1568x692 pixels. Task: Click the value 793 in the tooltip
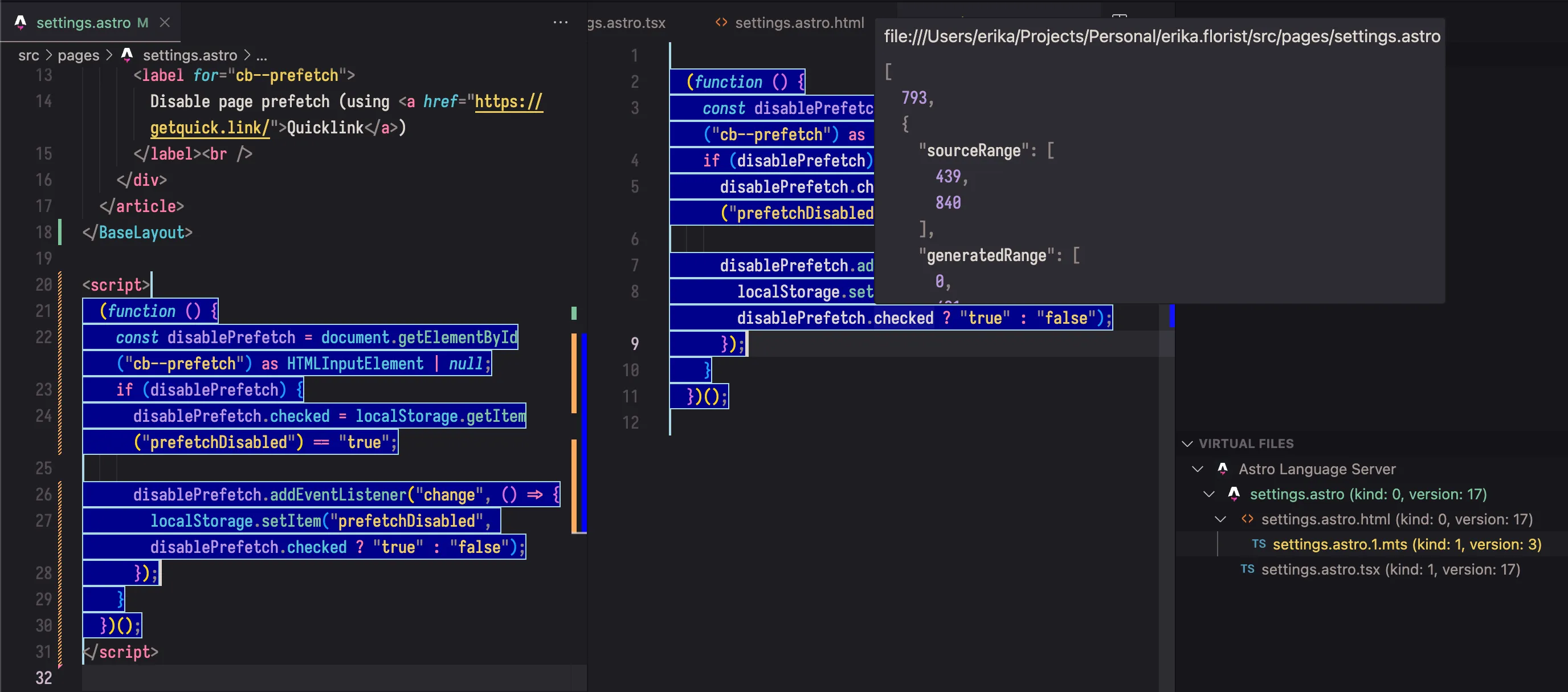(x=914, y=97)
